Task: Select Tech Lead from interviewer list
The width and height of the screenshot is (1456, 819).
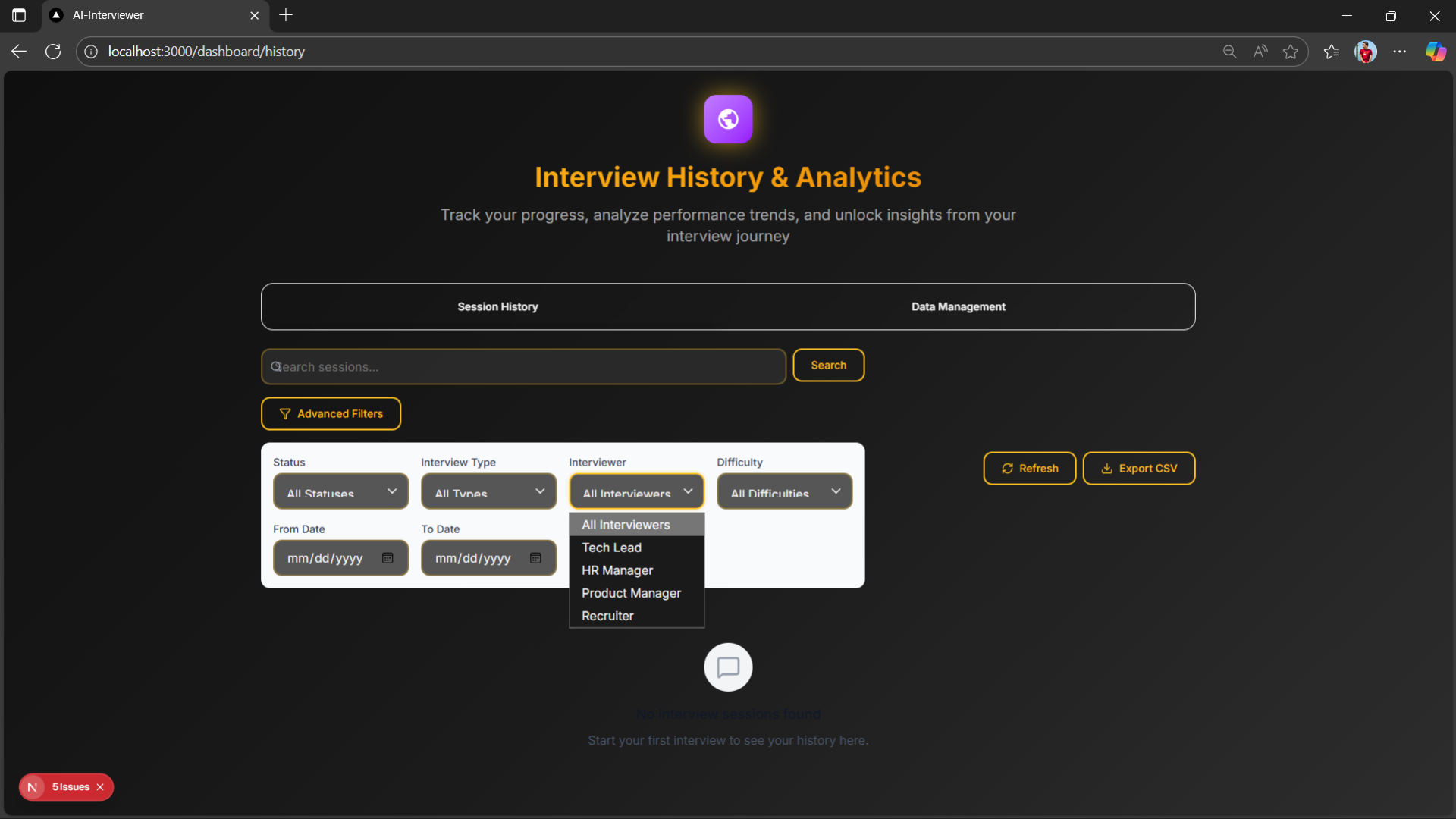Action: pyautogui.click(x=611, y=548)
